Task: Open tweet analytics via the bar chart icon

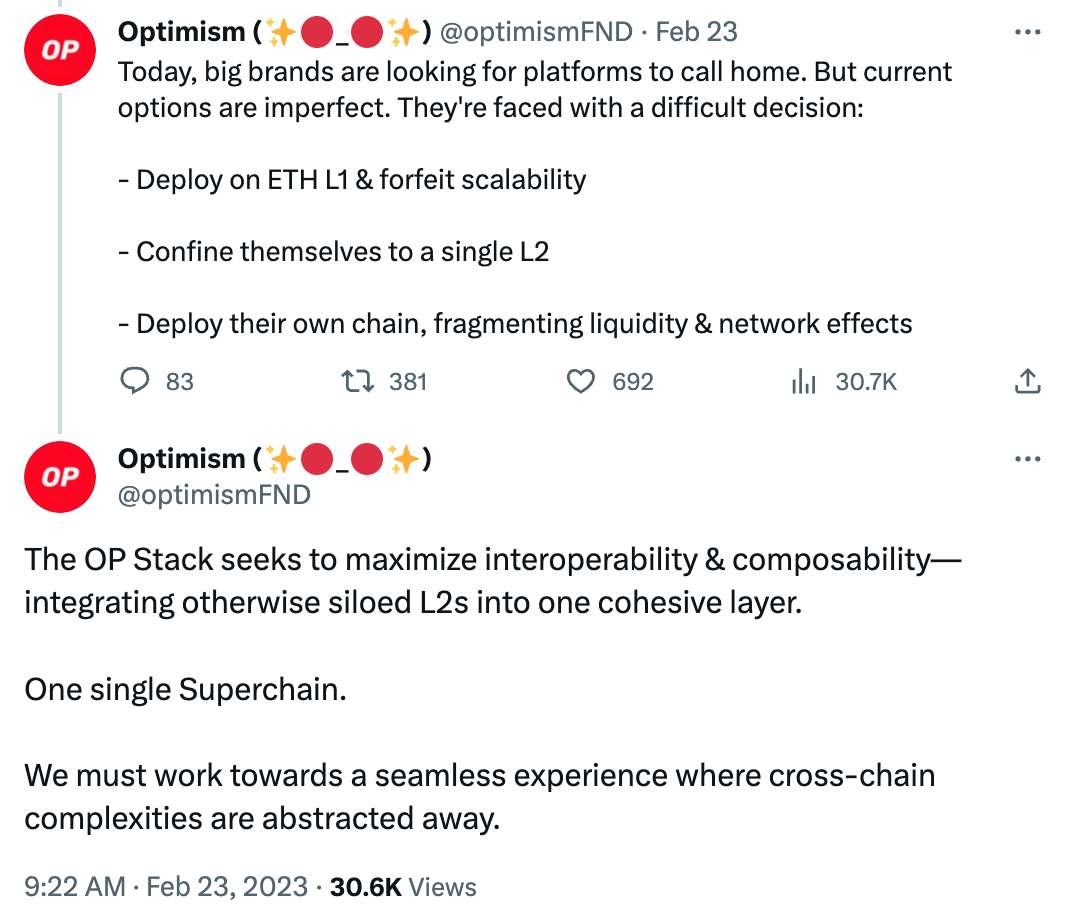Action: point(803,381)
